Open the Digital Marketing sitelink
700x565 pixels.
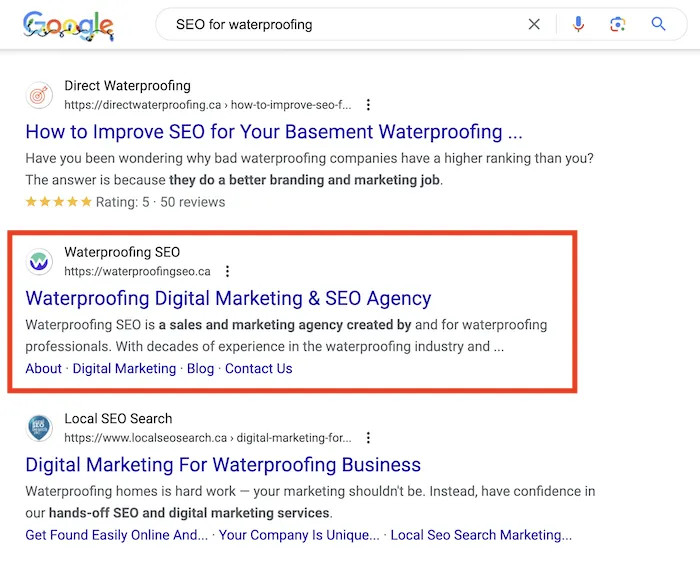[124, 368]
